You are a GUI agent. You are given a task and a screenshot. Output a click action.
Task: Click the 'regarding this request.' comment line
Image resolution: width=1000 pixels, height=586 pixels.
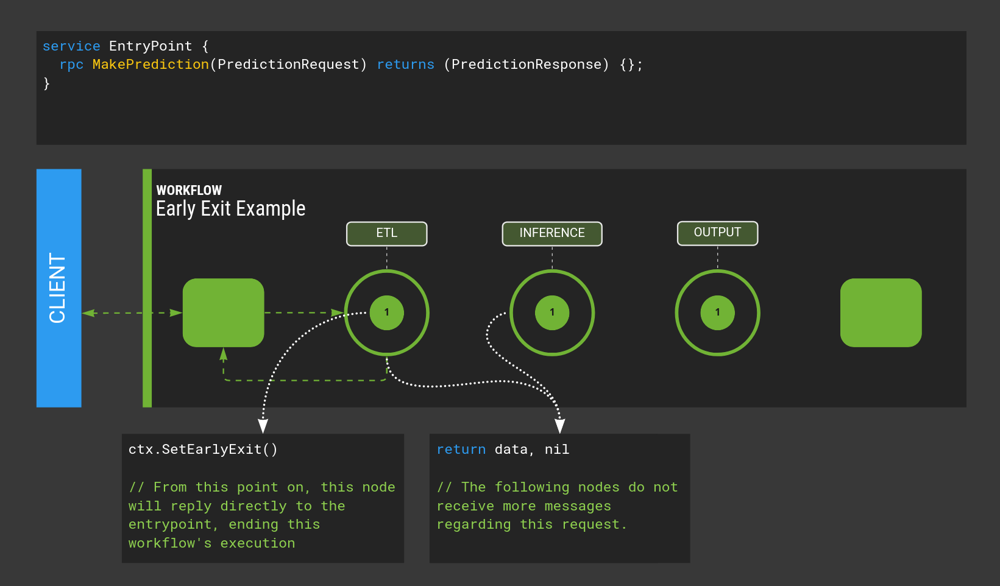[x=532, y=524]
